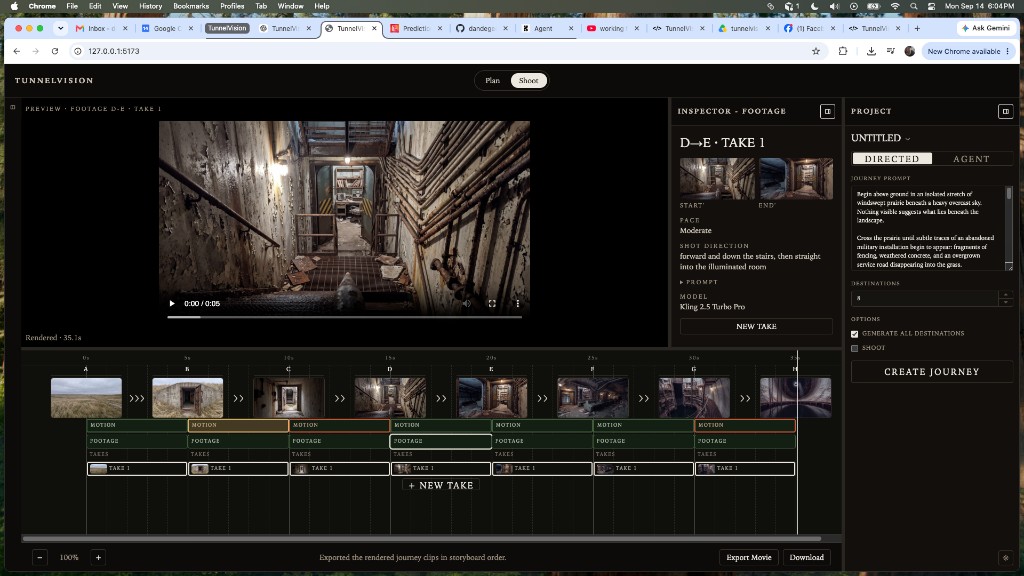Open the tab search dropdown arrow
Screen dimensions: 1024x576
tap(60, 28)
